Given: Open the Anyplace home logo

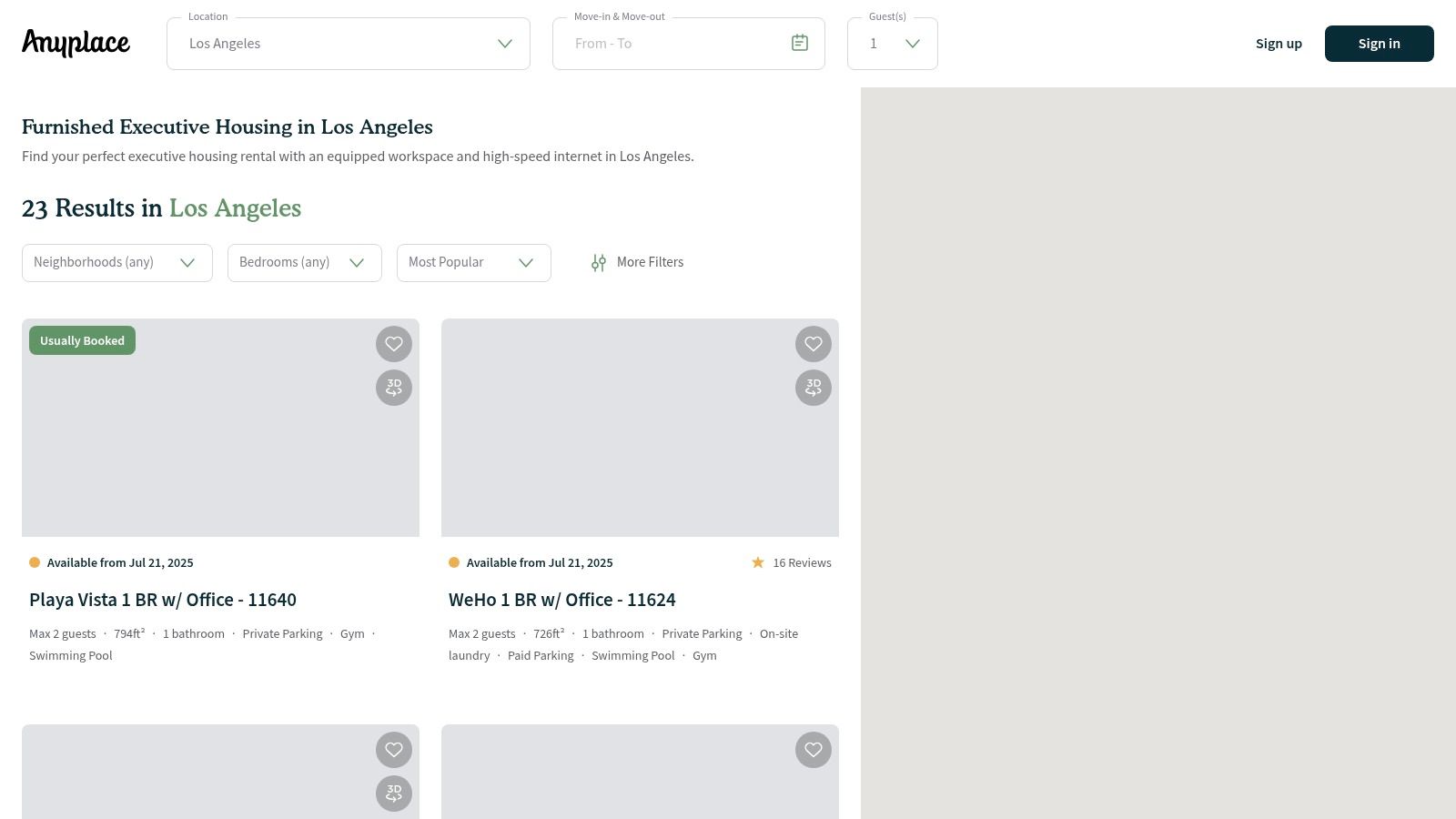Looking at the screenshot, I should (x=76, y=43).
